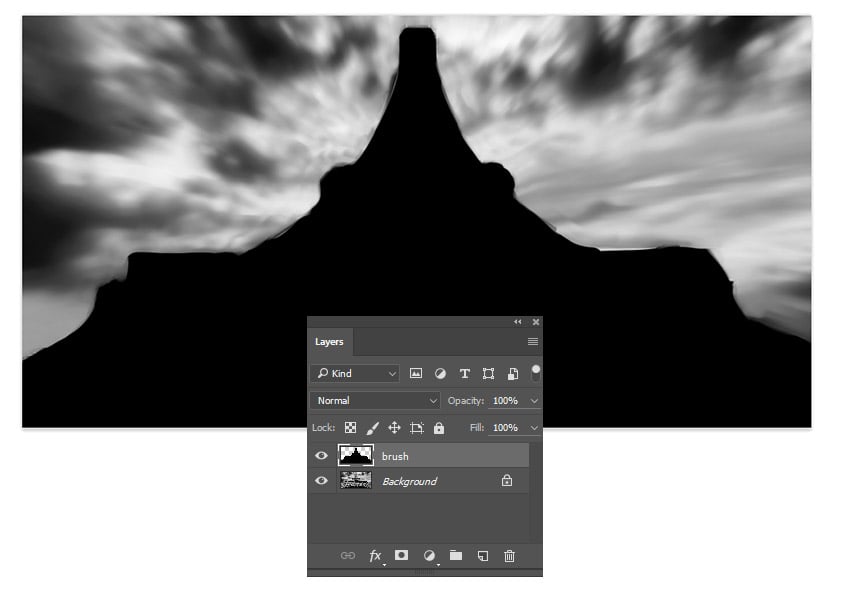Open the Opacity dropdown arrow

pyautogui.click(x=533, y=400)
